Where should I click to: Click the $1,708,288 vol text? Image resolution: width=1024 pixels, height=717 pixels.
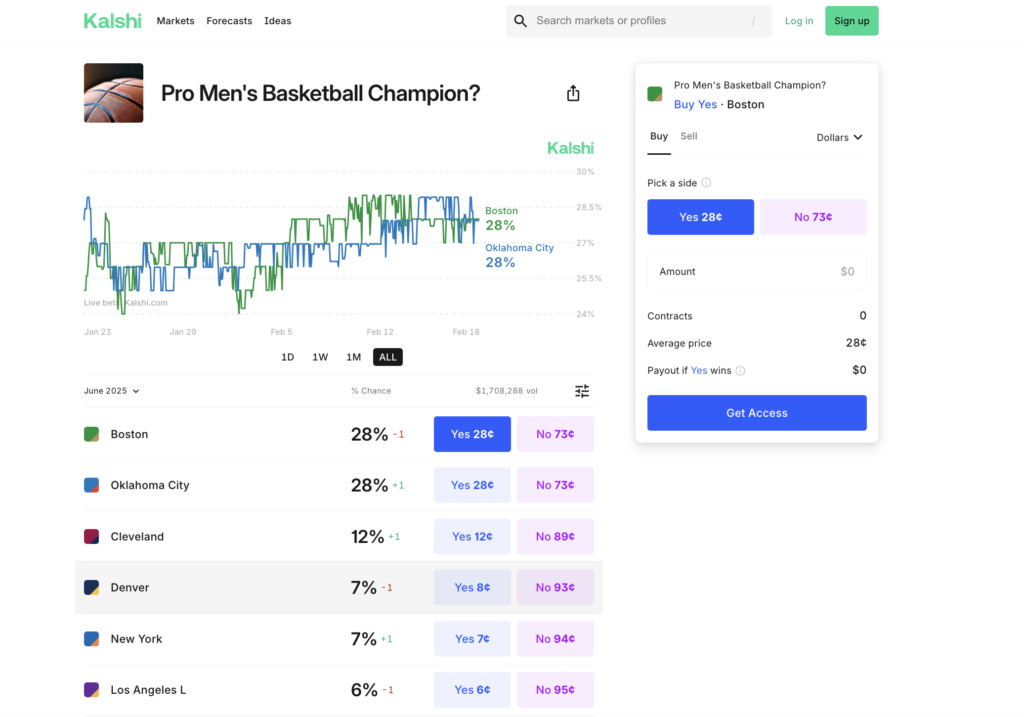click(x=507, y=391)
